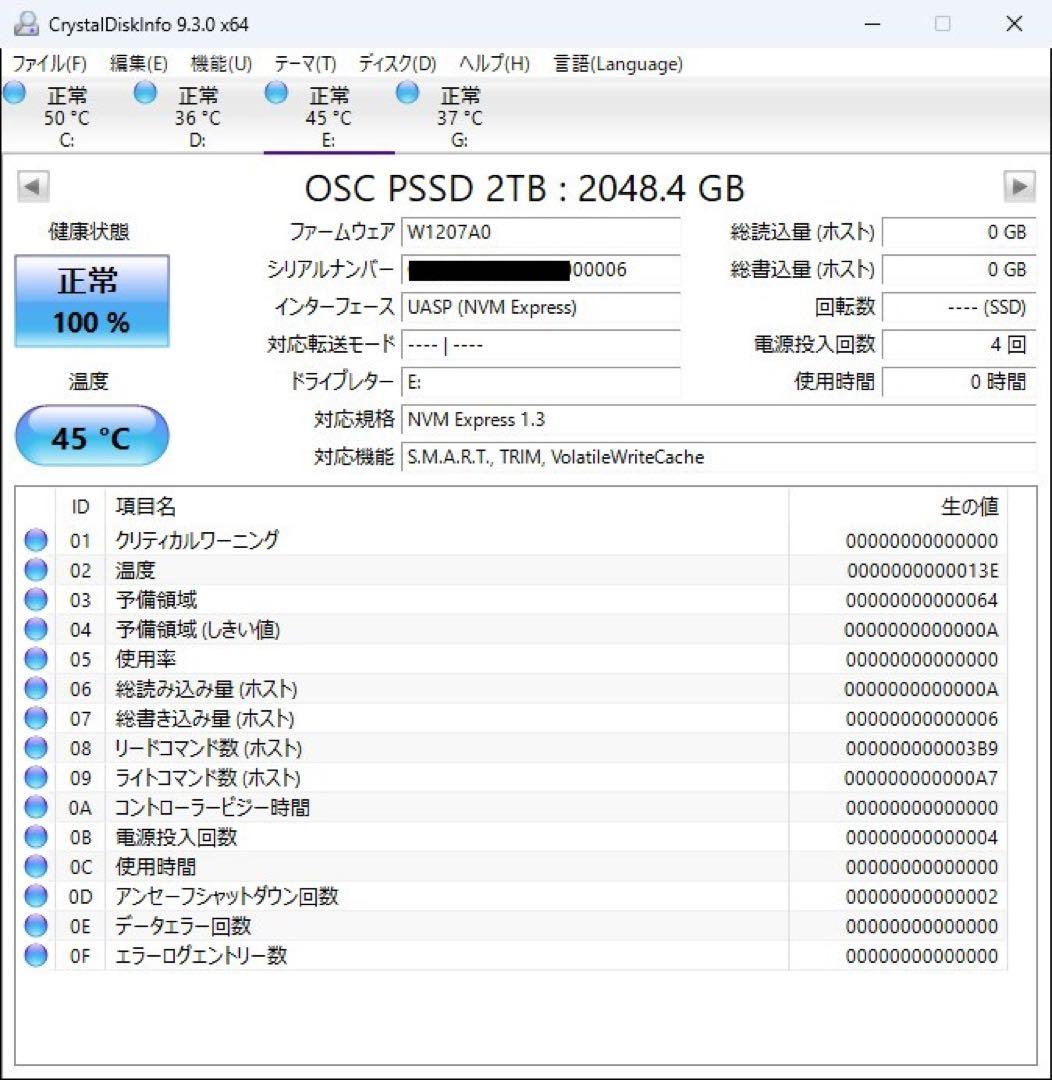Click the serial number field

tap(541, 269)
